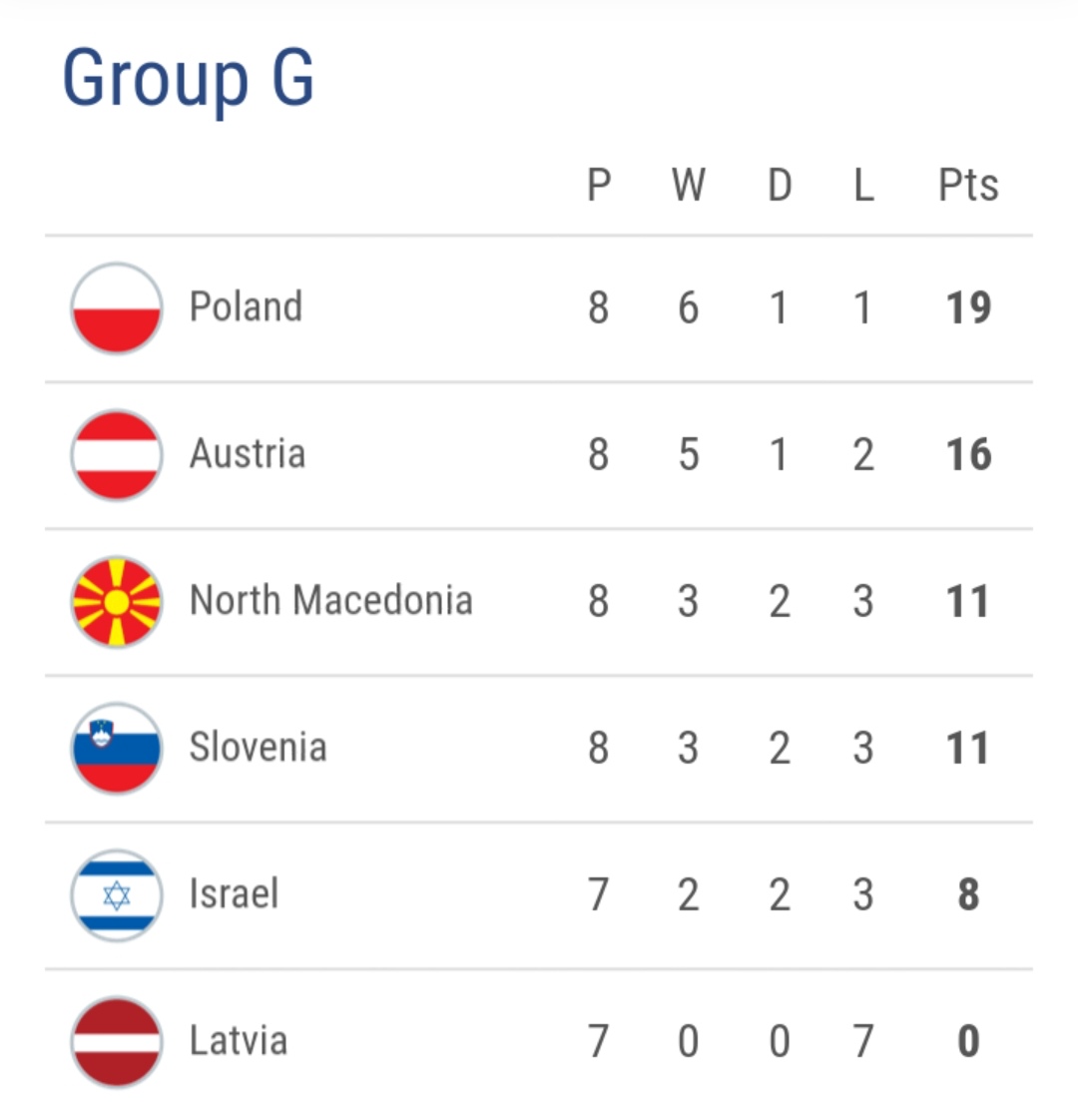
Task: Click the Pts column header
Action: (x=967, y=186)
